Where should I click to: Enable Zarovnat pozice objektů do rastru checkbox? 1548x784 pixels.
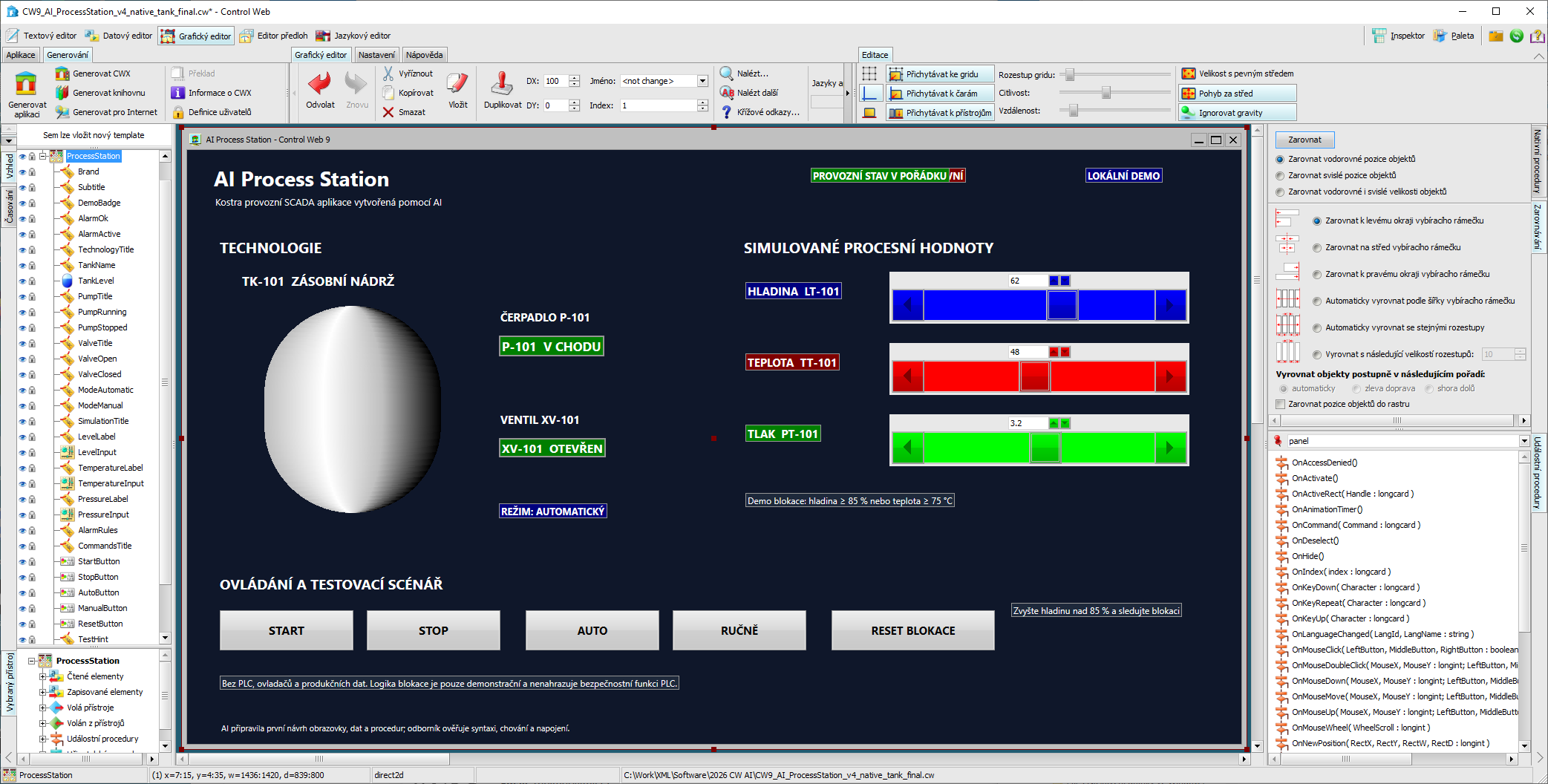1280,405
